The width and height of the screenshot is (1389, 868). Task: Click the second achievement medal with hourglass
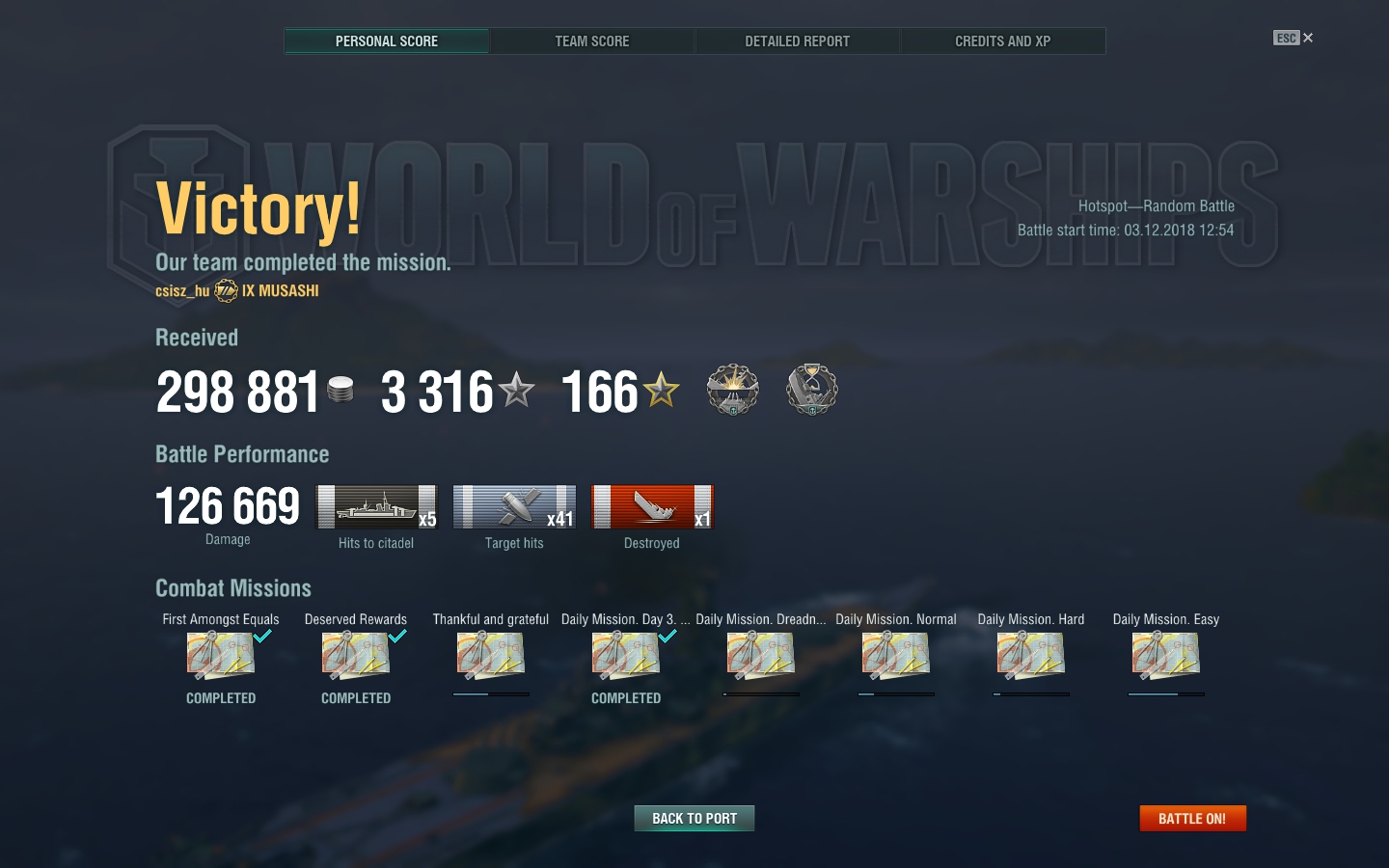click(x=812, y=390)
